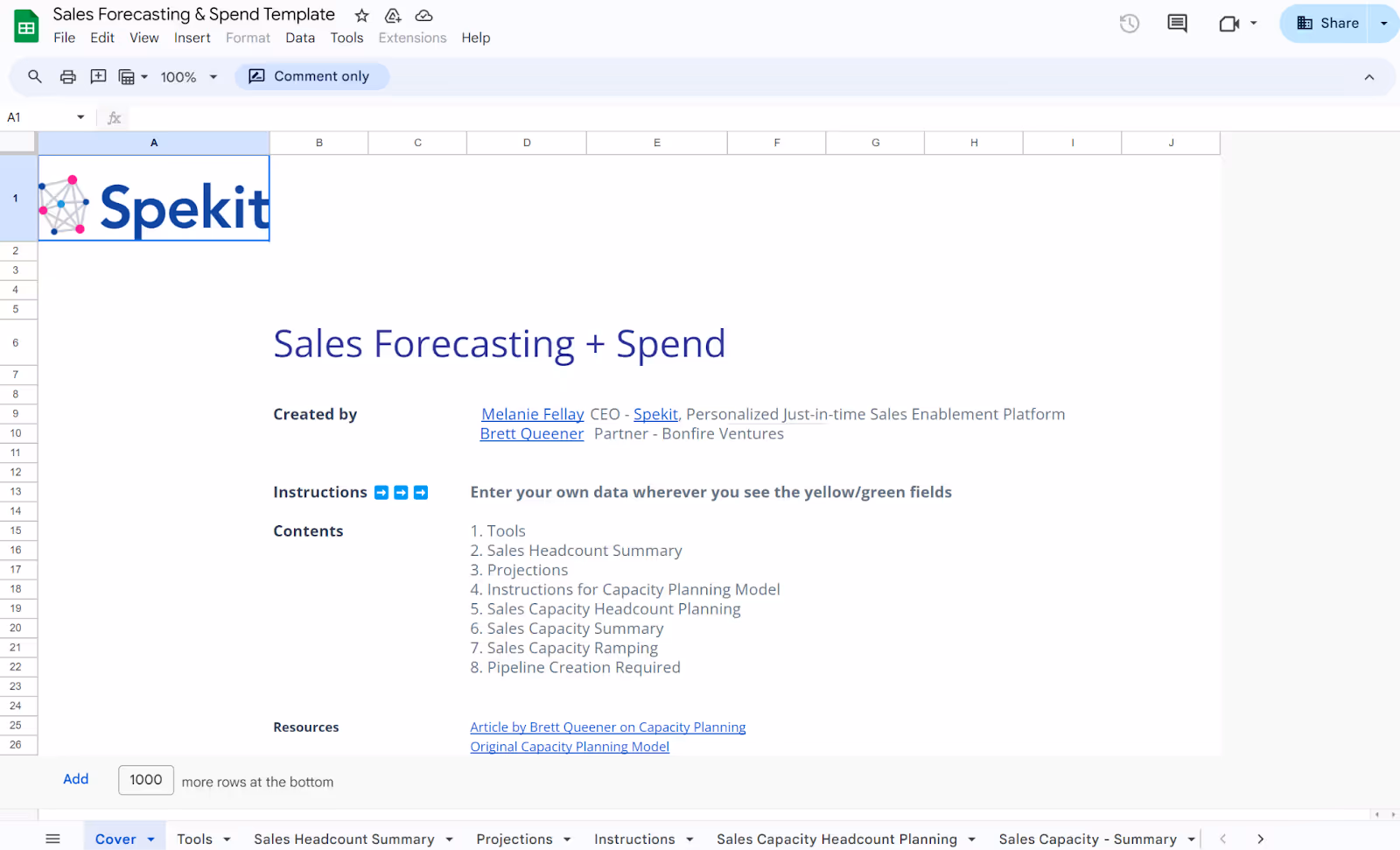Click the '8. Pipeline Creation Required' text
The image size is (1400, 850).
575,667
